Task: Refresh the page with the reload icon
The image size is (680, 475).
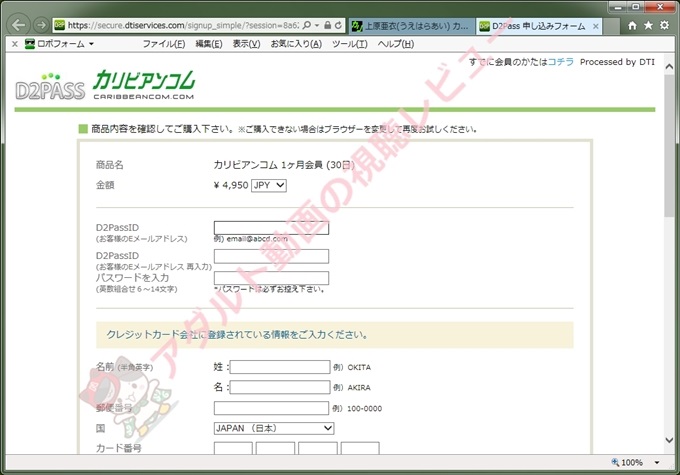Action: 338,25
